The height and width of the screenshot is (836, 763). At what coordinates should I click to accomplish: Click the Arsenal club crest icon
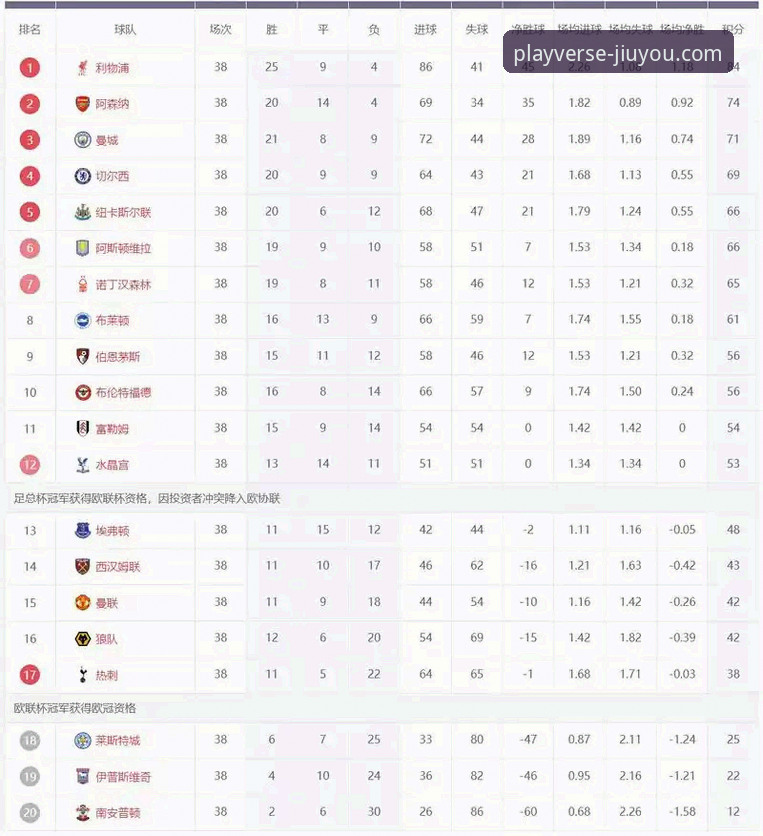pos(82,104)
